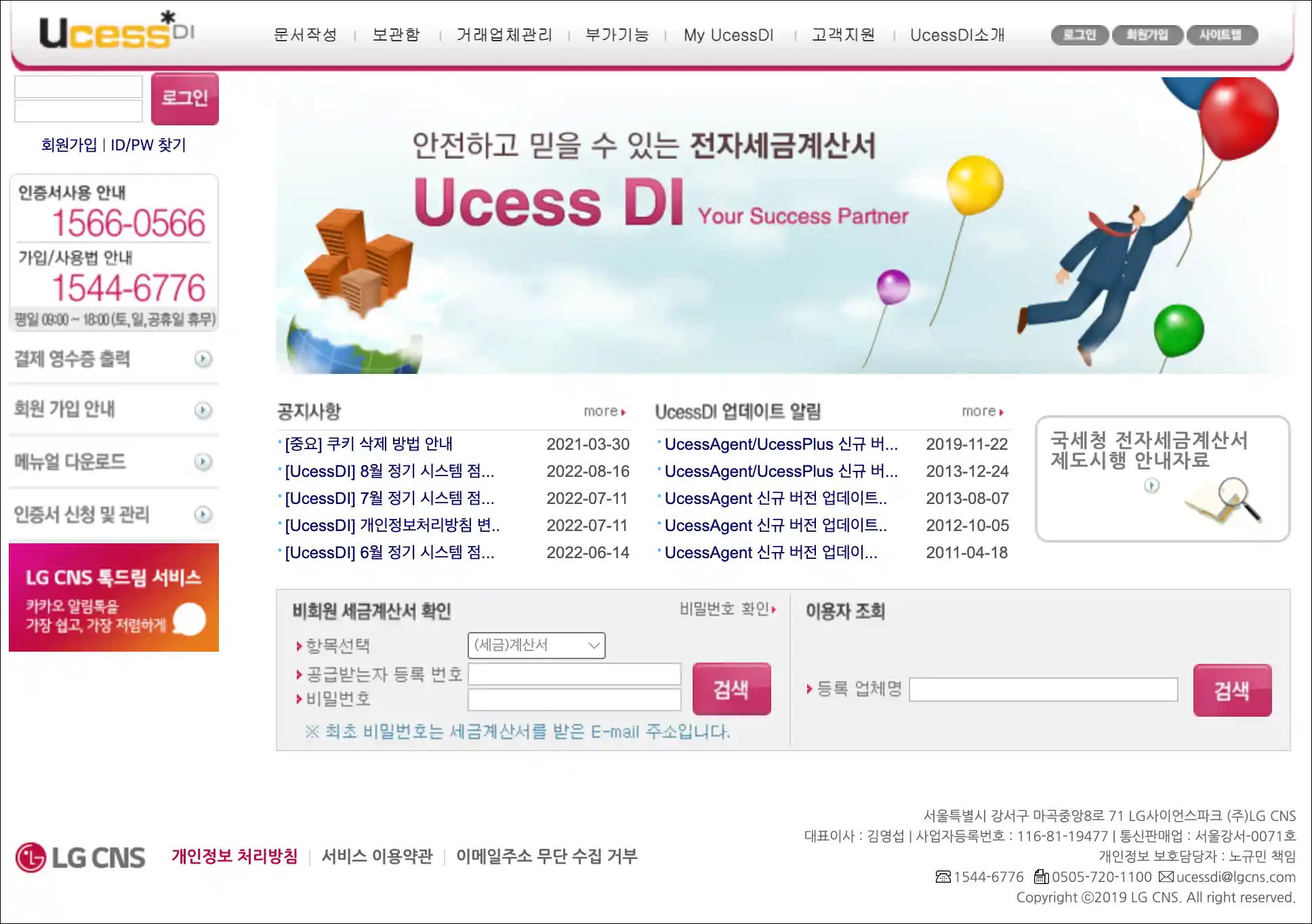Viewport: 1312px width, 924px height.
Task: Open the 문서작성 menu
Action: [306, 35]
